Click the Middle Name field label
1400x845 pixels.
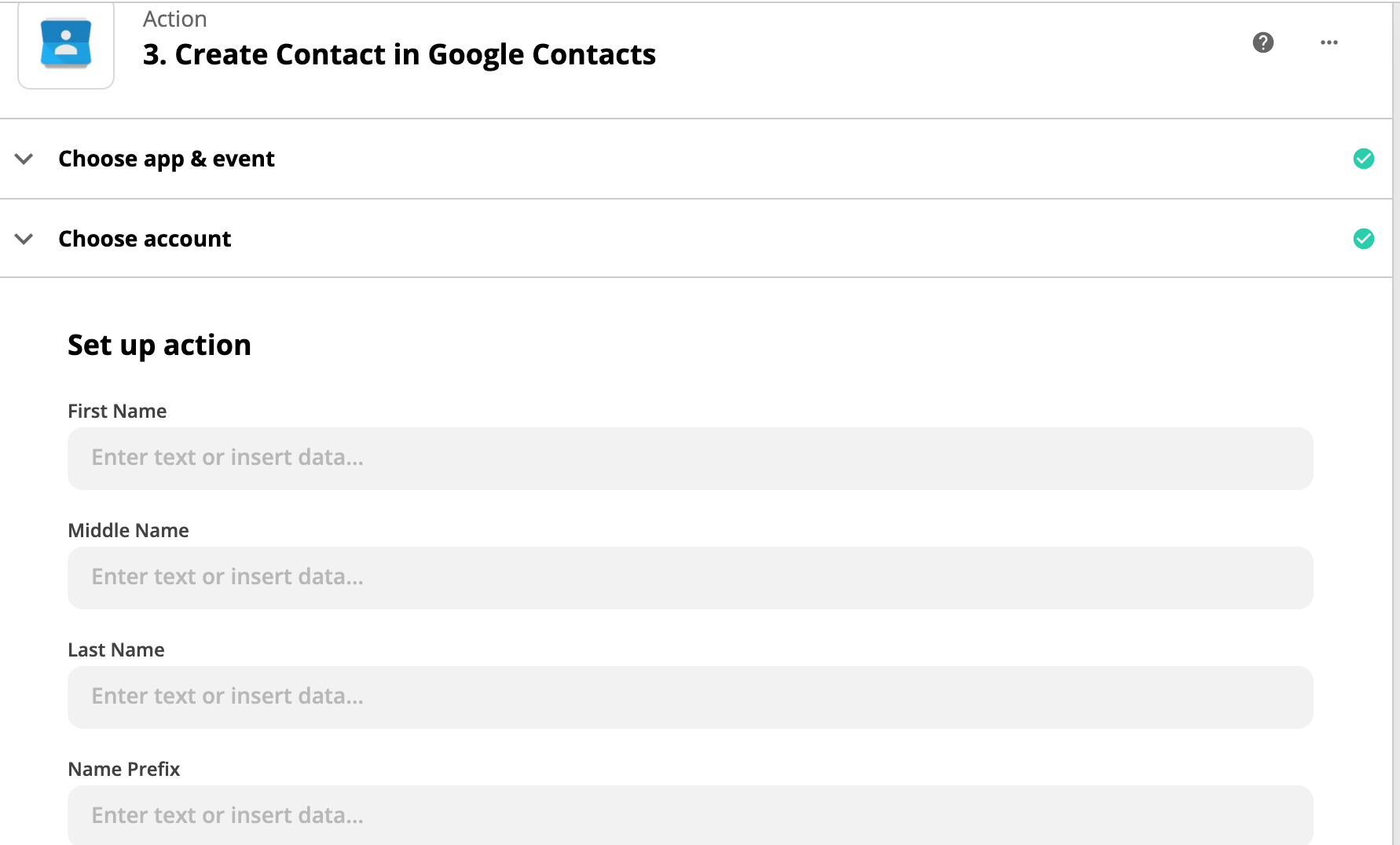128,531
